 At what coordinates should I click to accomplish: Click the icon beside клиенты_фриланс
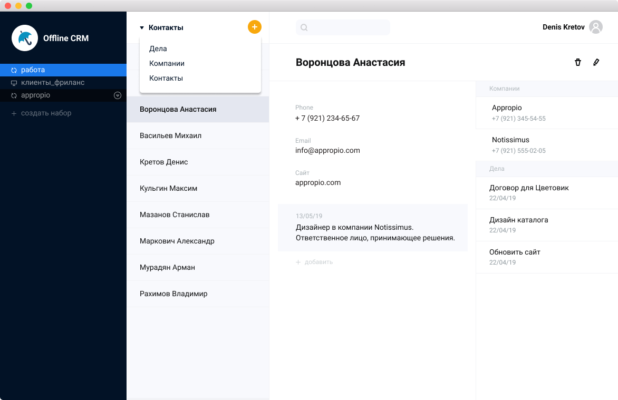pos(12,83)
